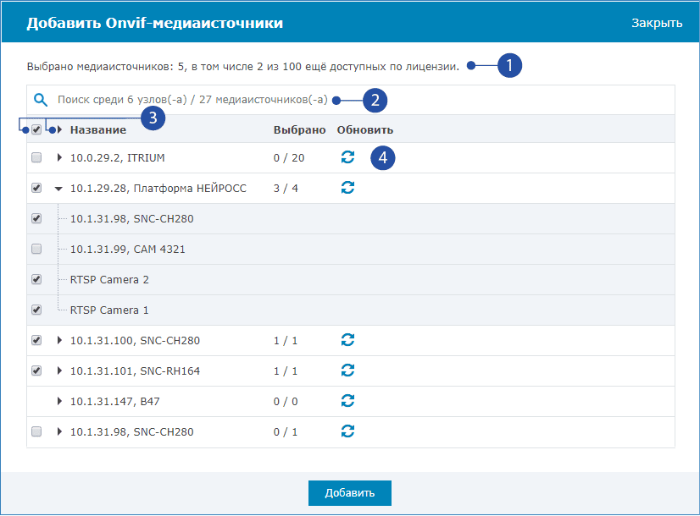Viewport: 700px width, 516px height.
Task: Uncheck the RTSP Camera 2 checkbox
Action: pos(37,279)
